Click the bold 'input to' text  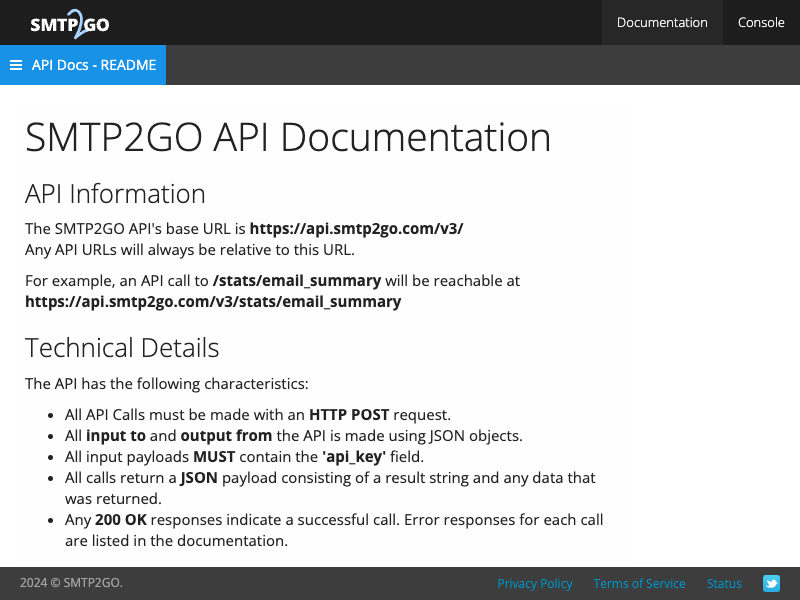(116, 436)
